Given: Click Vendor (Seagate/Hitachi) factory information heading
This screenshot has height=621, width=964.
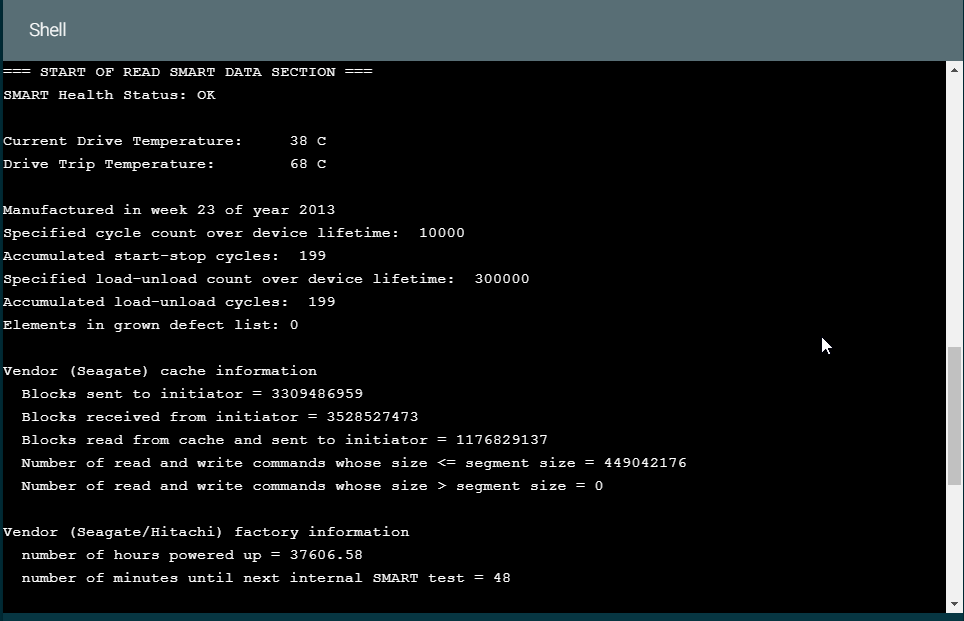Looking at the screenshot, I should pos(206,532).
